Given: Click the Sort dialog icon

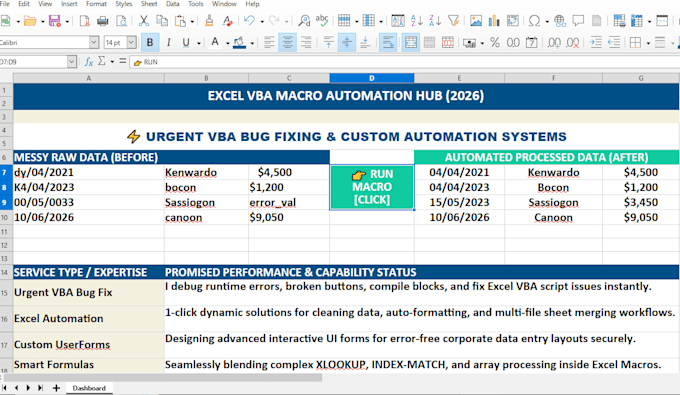Looking at the screenshot, I should (398, 20).
